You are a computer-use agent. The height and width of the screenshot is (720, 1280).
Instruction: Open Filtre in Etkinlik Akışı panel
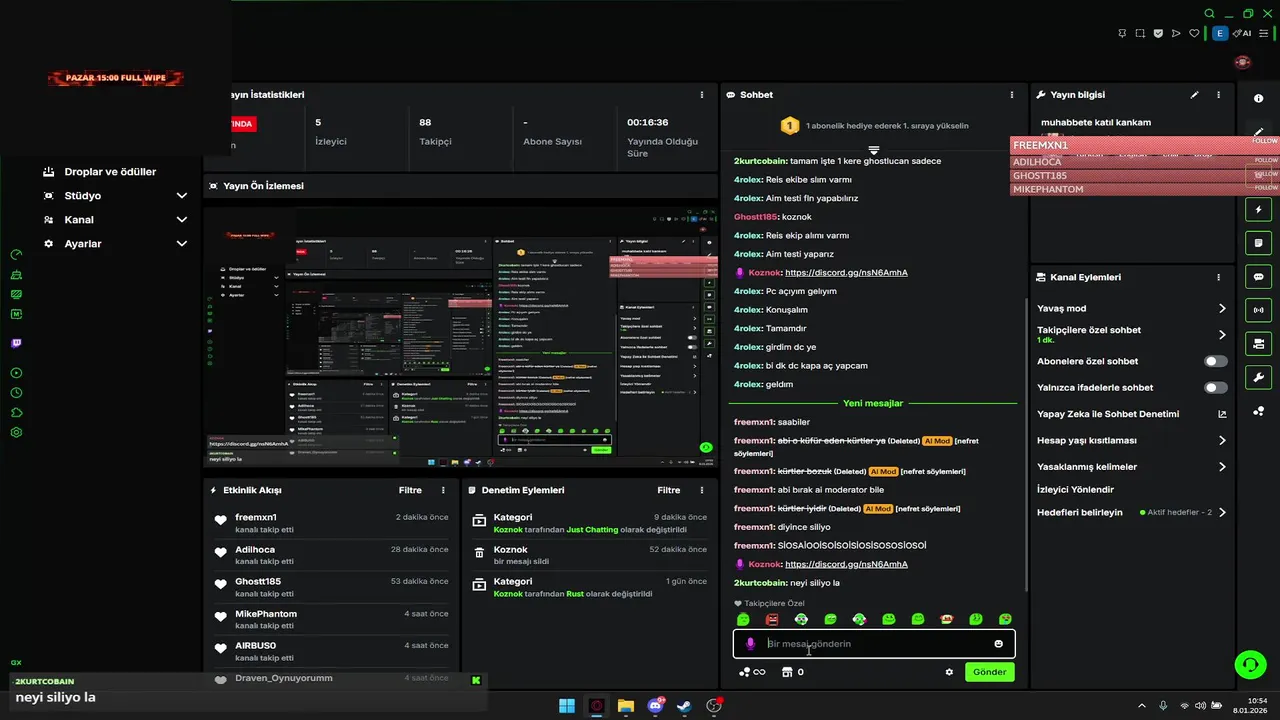(410, 491)
